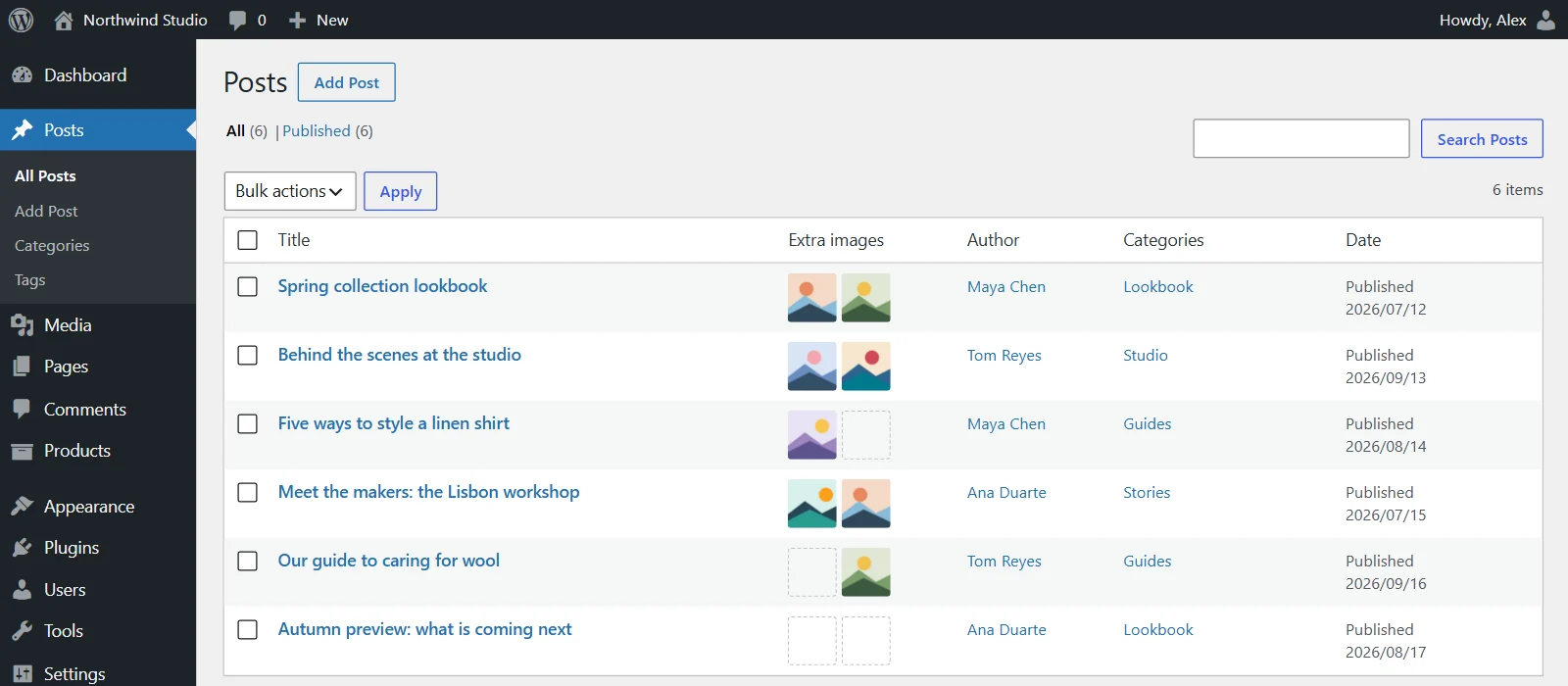Click author Tom Reyes in Behind the scenes row
1568x686 pixels.
[1004, 356]
